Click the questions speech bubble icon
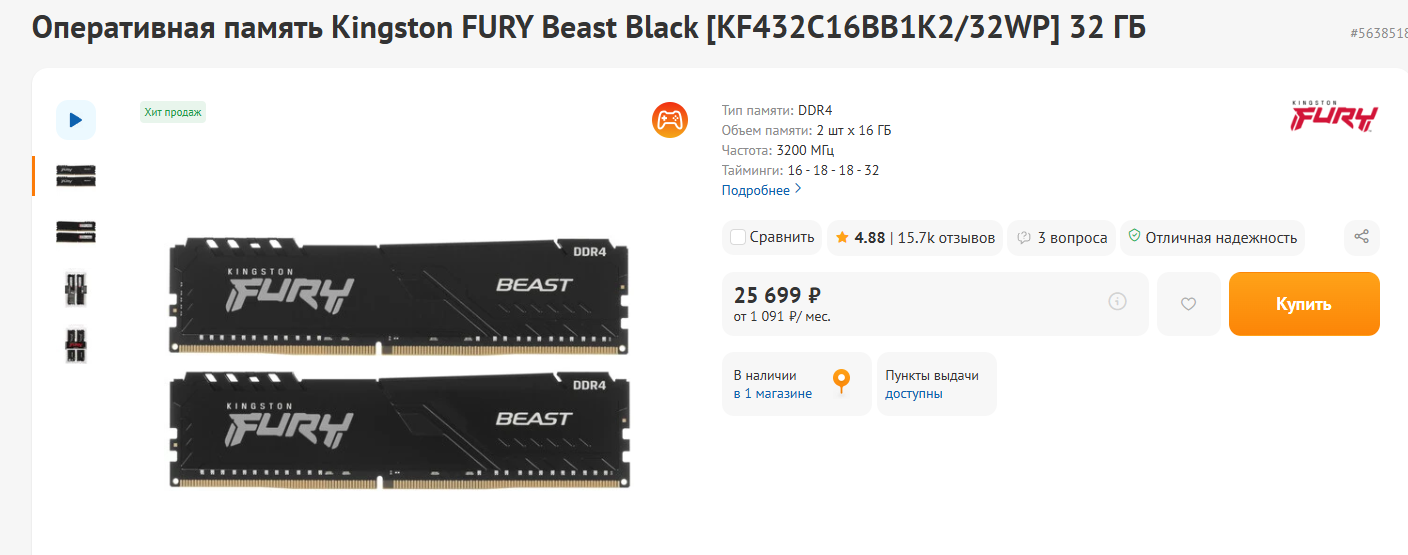This screenshot has height=555, width=1408. [x=1024, y=238]
